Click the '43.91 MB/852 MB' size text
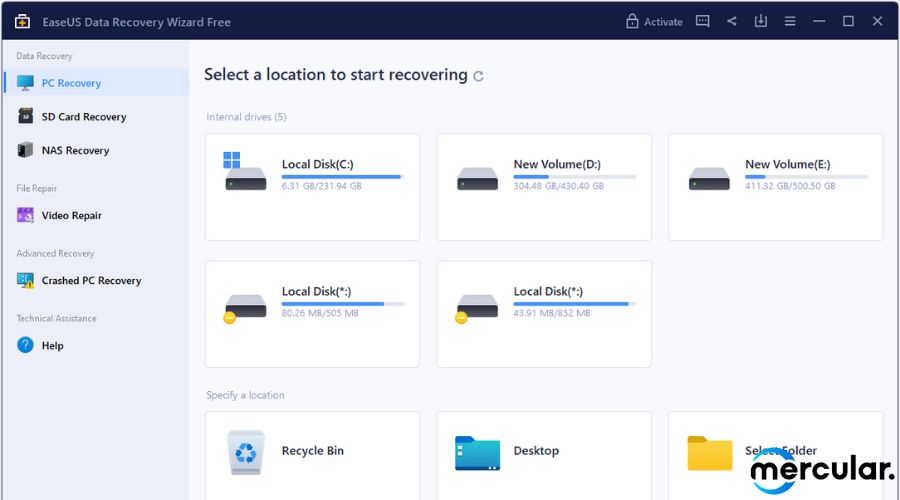Viewport: 900px width, 500px height. tap(552, 313)
